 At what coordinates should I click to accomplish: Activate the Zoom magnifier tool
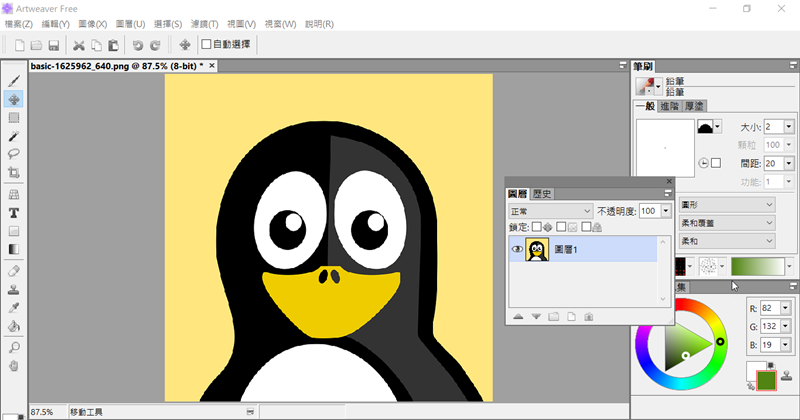14,347
